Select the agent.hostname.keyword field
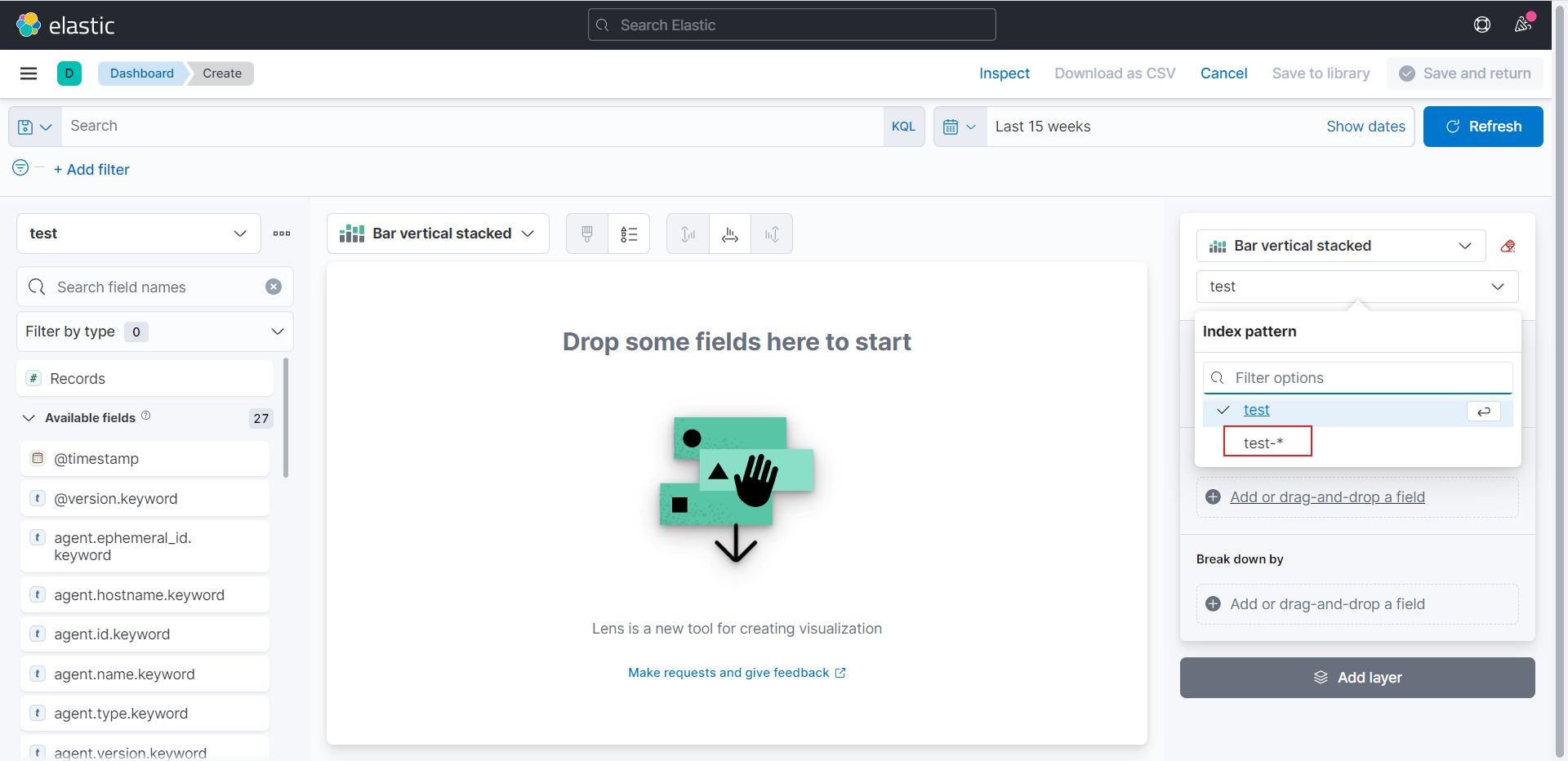 [145, 594]
